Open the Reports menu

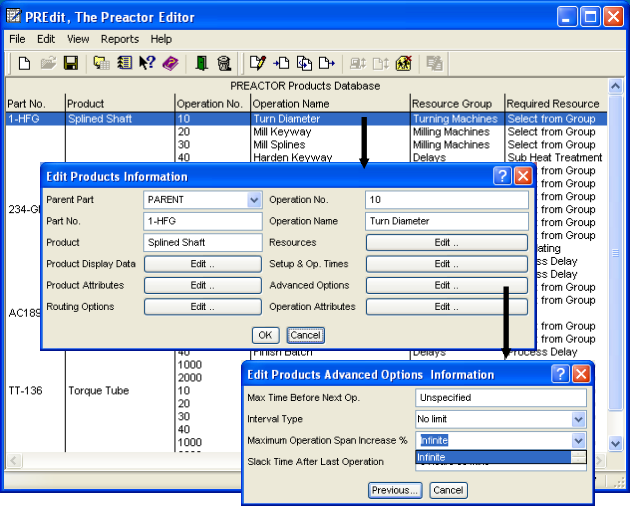[120, 39]
